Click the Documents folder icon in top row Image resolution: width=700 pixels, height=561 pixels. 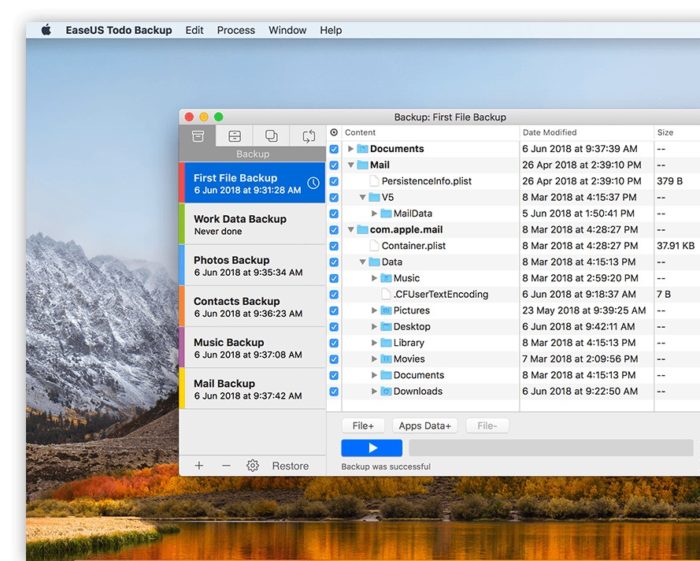point(362,149)
